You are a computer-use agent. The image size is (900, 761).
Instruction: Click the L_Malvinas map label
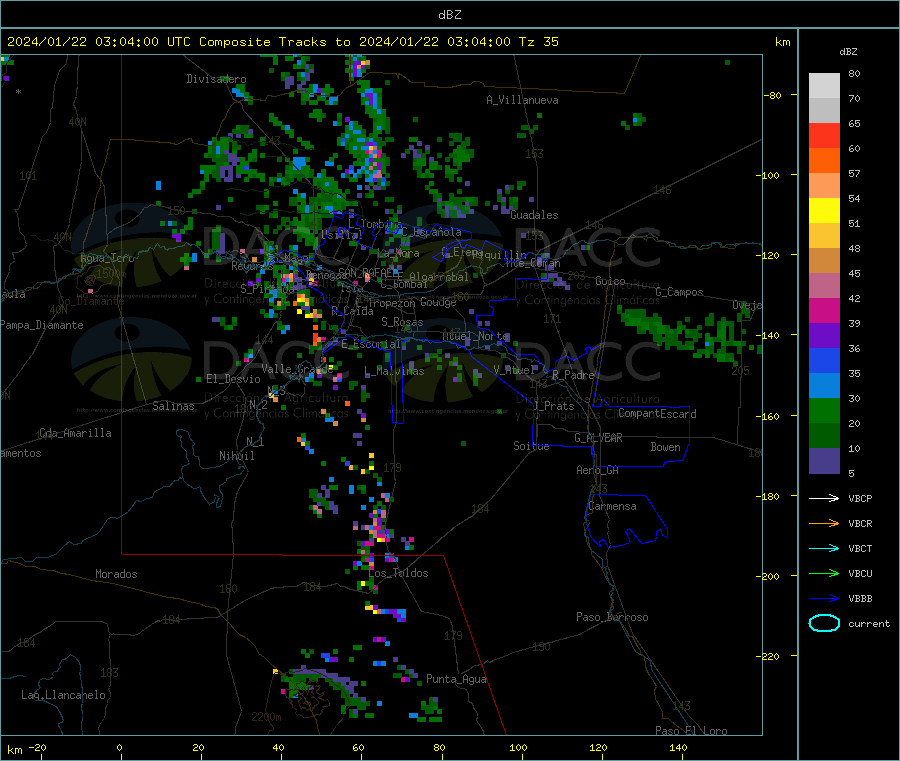pos(394,371)
